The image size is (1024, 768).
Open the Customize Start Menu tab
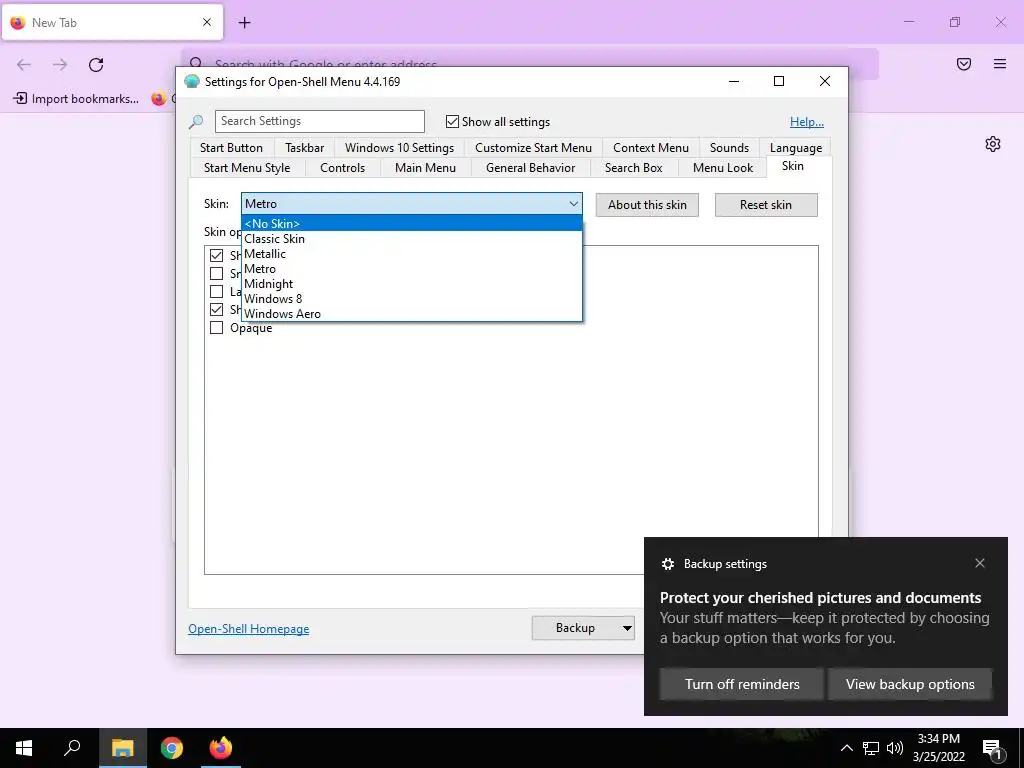tap(534, 148)
